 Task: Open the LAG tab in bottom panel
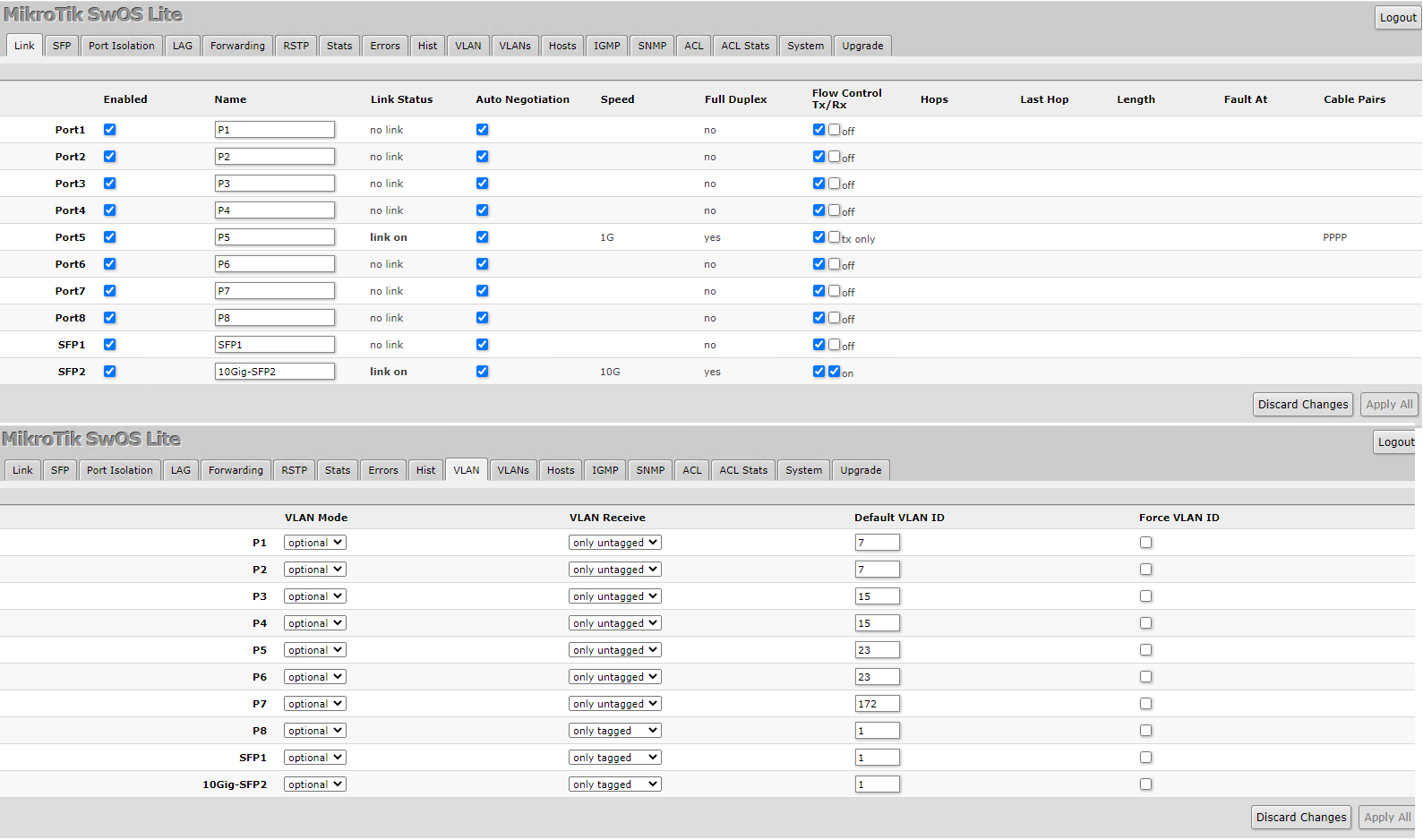click(x=181, y=470)
